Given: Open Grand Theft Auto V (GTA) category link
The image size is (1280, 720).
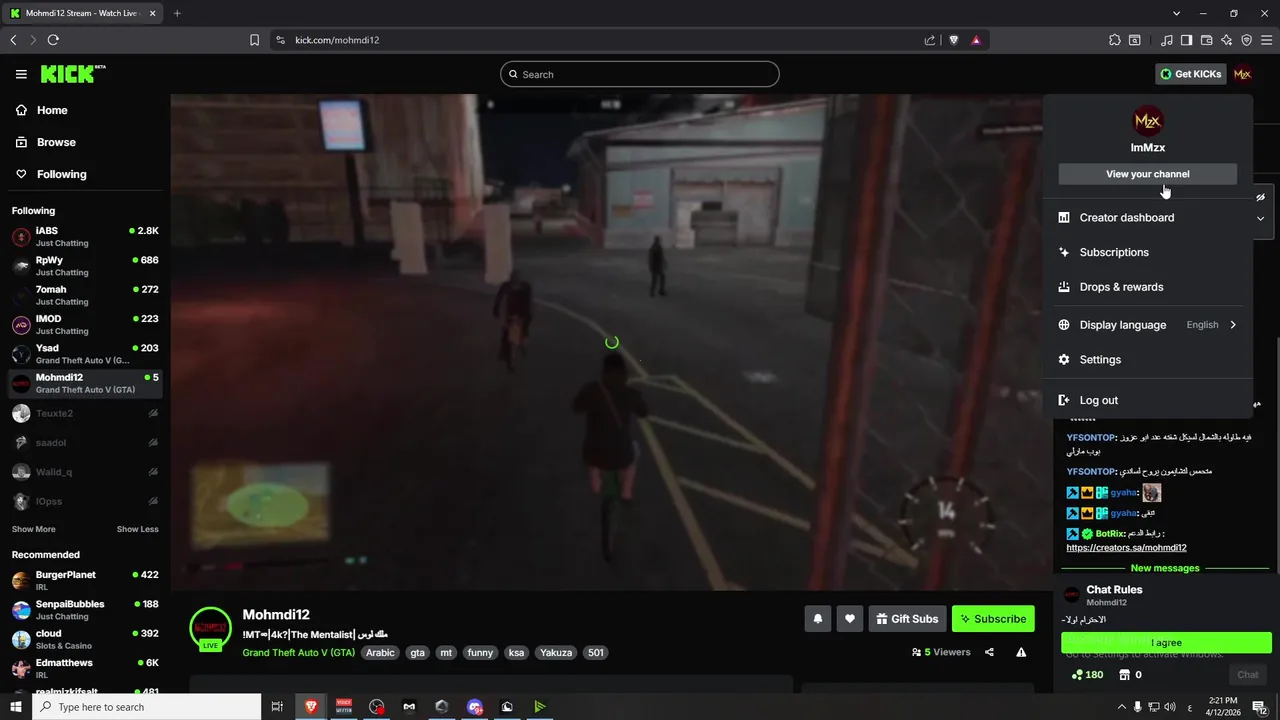Looking at the screenshot, I should pos(298,653).
